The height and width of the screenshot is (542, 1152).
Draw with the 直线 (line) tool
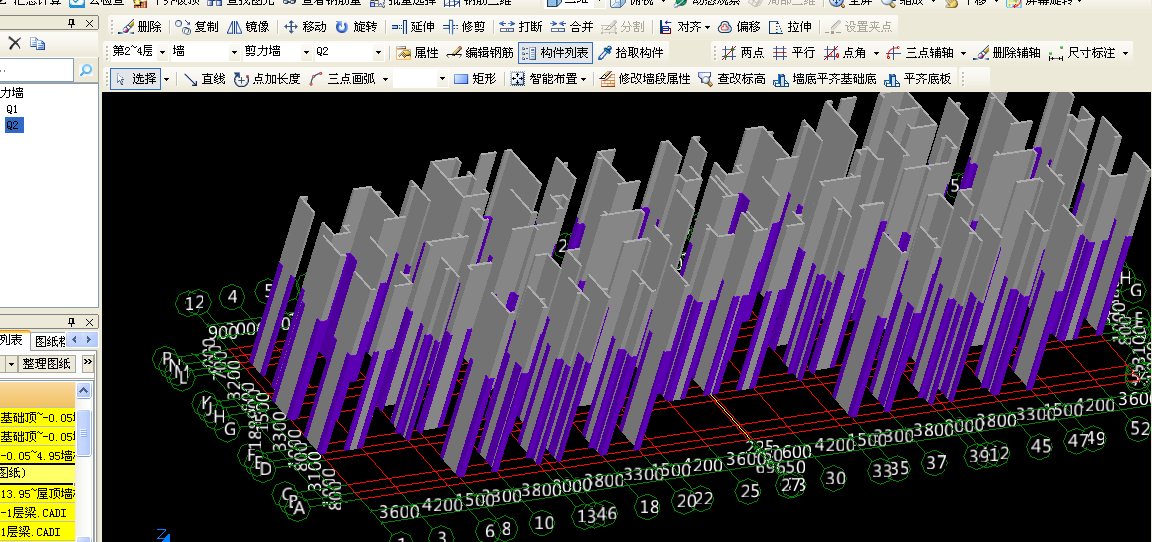204,79
